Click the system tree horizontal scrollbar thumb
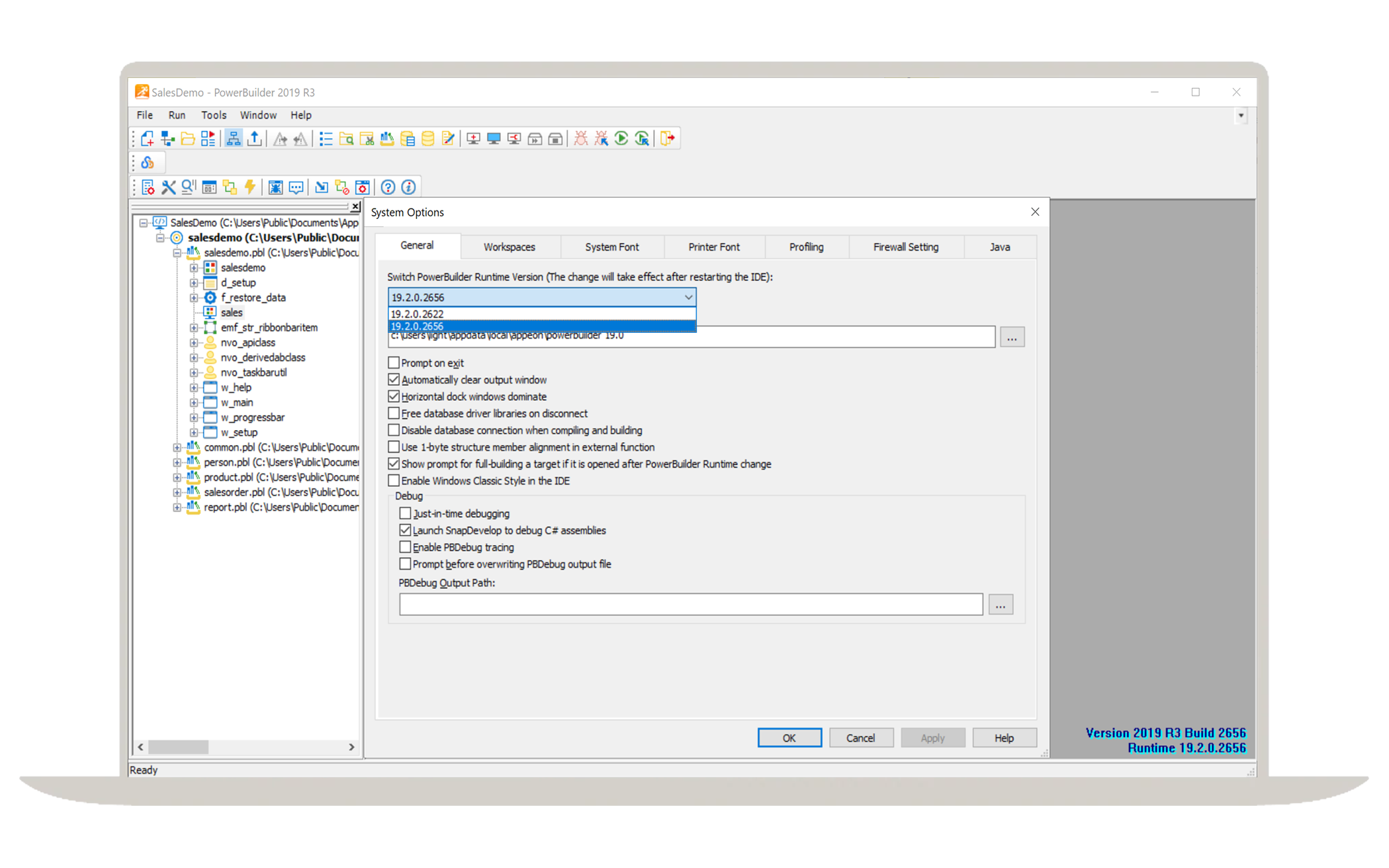The image size is (1389, 868). [178, 747]
